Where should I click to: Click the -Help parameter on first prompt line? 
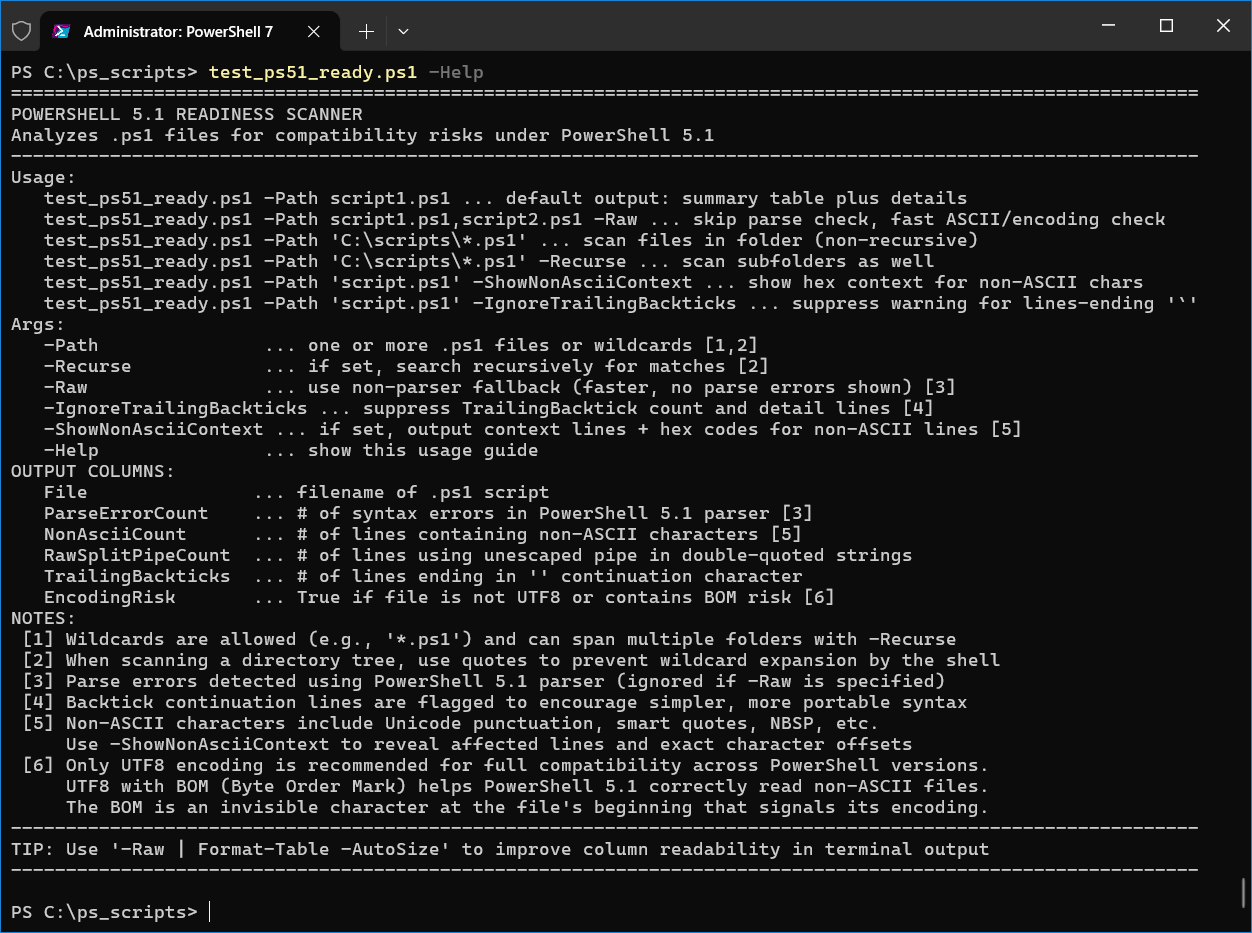point(456,72)
